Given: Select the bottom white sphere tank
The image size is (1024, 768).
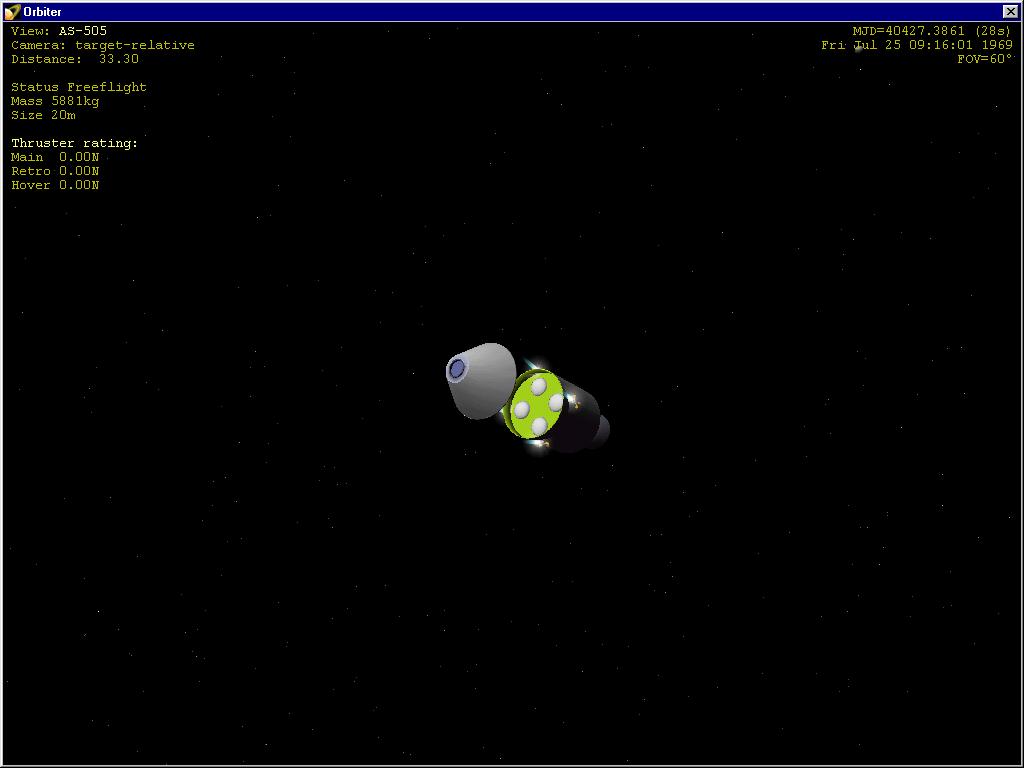Looking at the screenshot, I should coord(539,426).
